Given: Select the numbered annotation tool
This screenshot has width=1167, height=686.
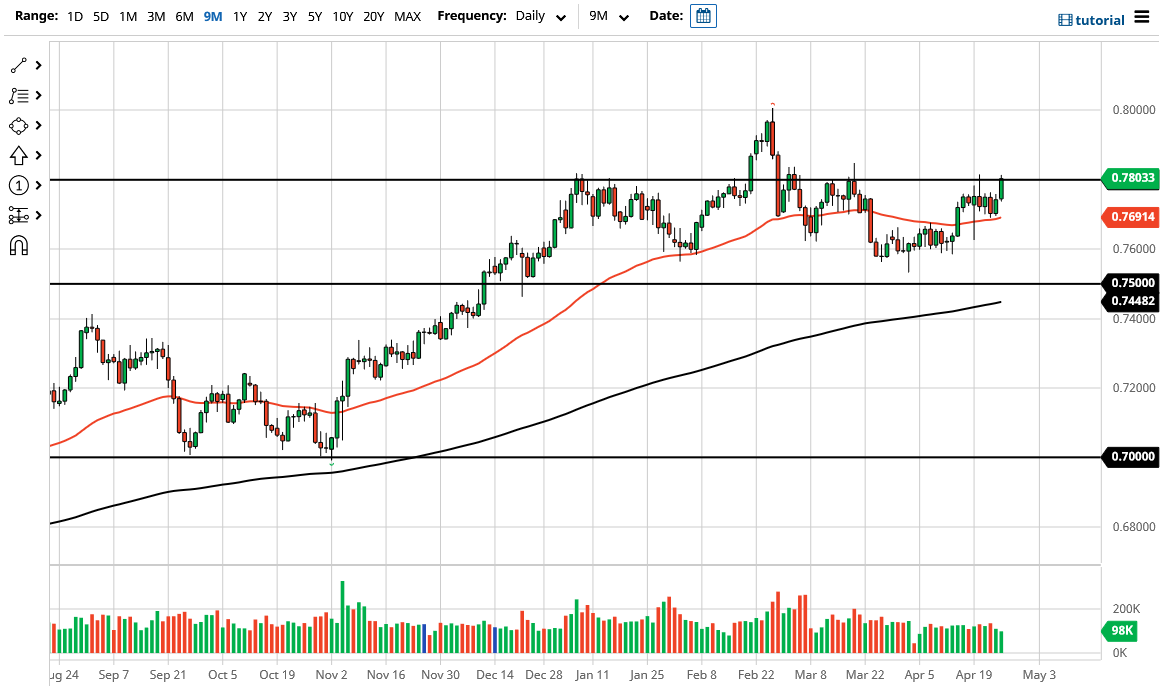Looking at the screenshot, I should click(20, 185).
